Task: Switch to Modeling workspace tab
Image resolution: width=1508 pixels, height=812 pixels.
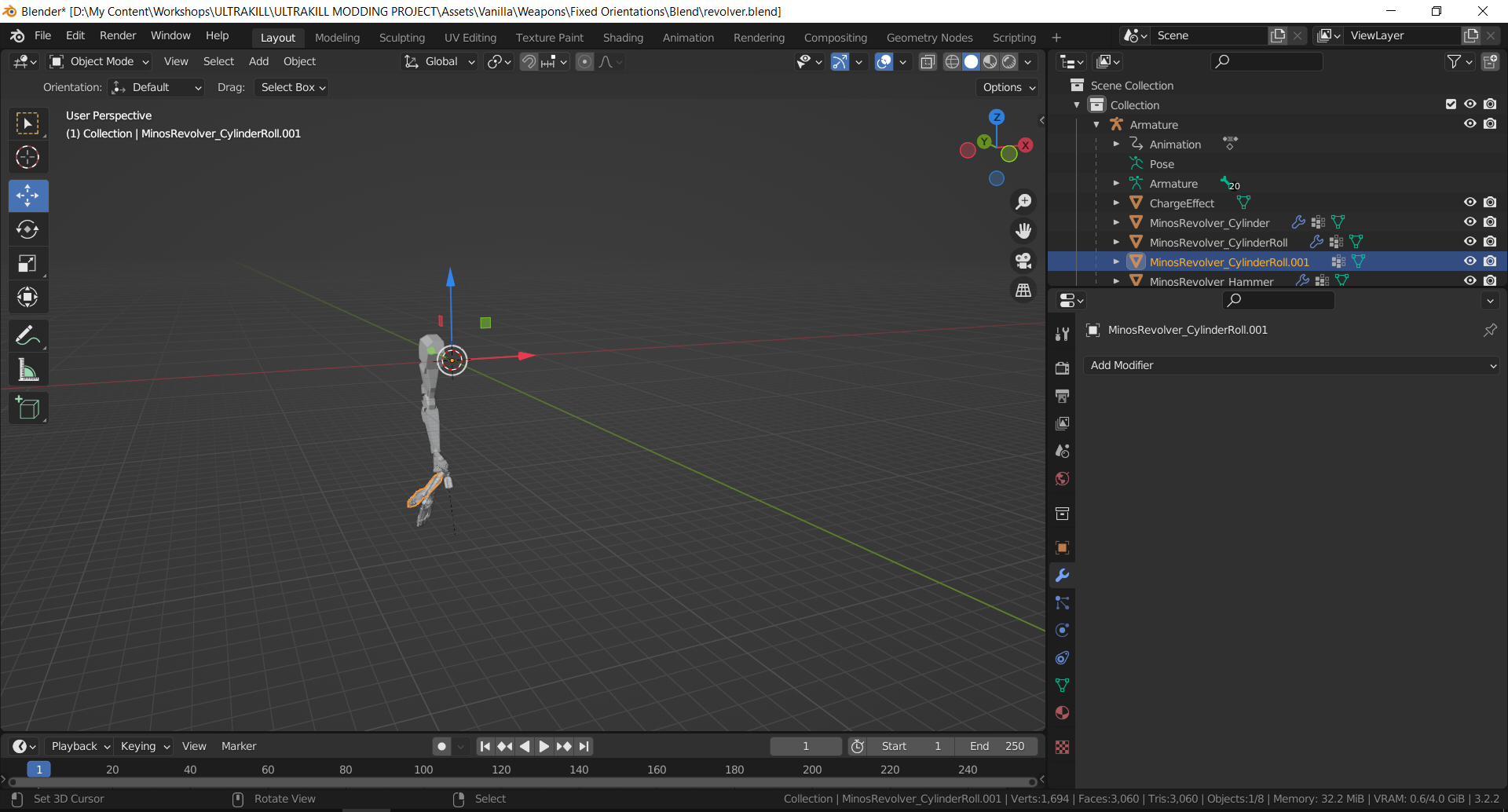Action: (x=337, y=38)
